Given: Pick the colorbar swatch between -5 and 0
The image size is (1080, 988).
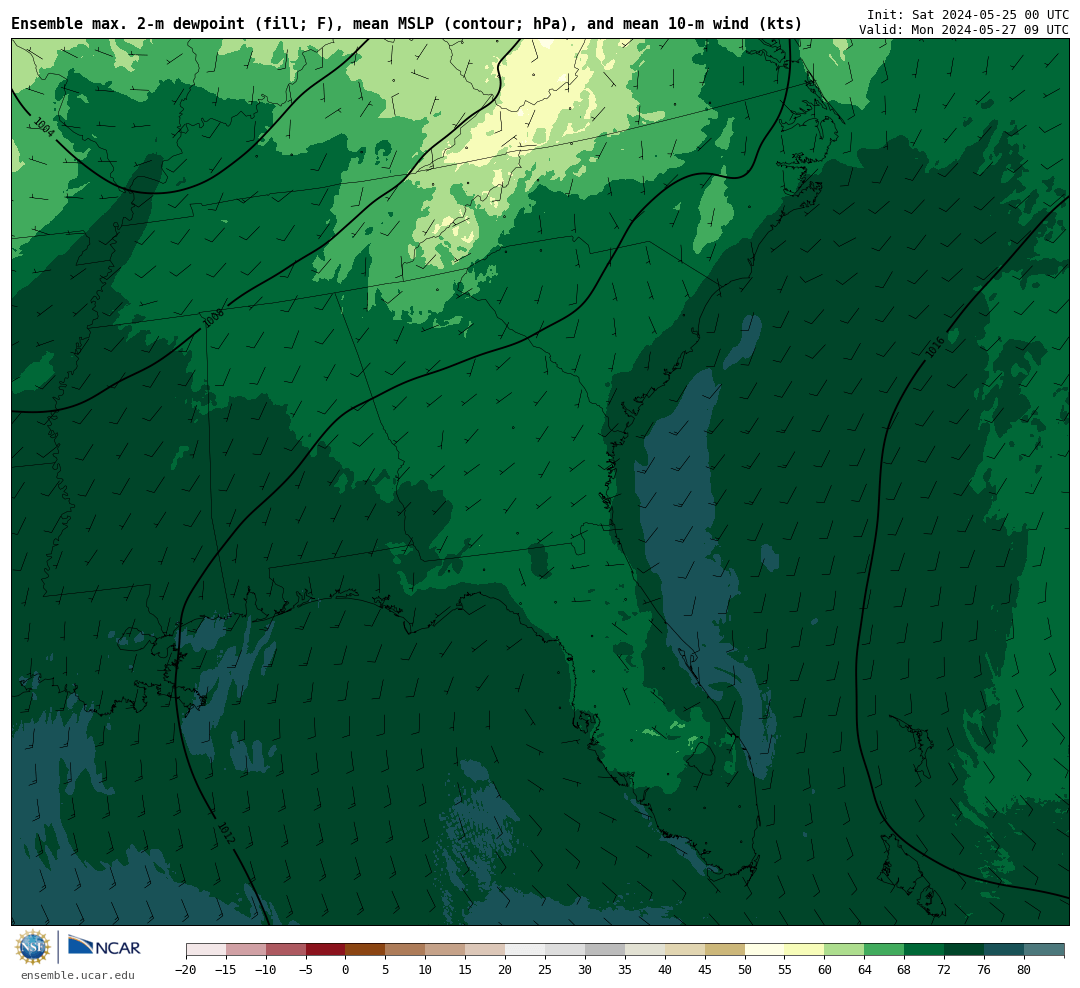Looking at the screenshot, I should point(325,950).
